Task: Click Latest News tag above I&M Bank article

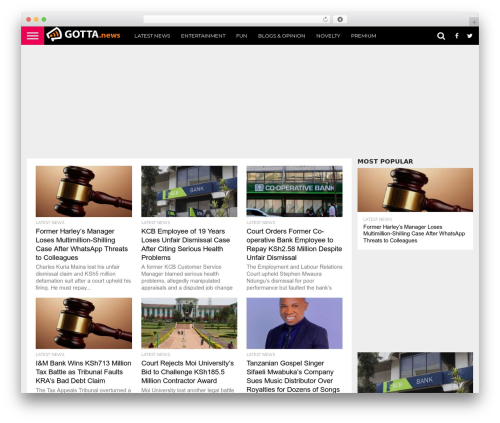Action: 50,354
